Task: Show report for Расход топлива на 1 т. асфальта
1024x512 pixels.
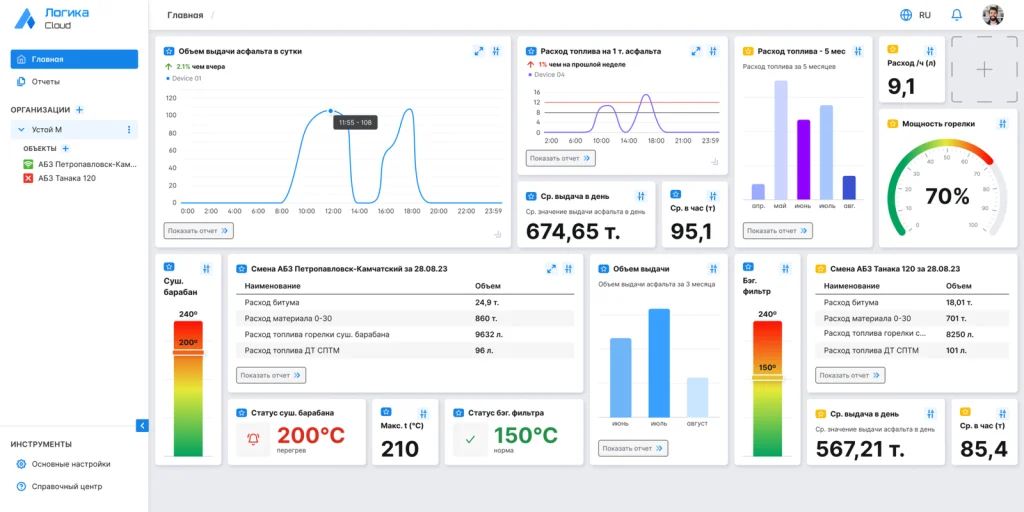Action: point(561,158)
